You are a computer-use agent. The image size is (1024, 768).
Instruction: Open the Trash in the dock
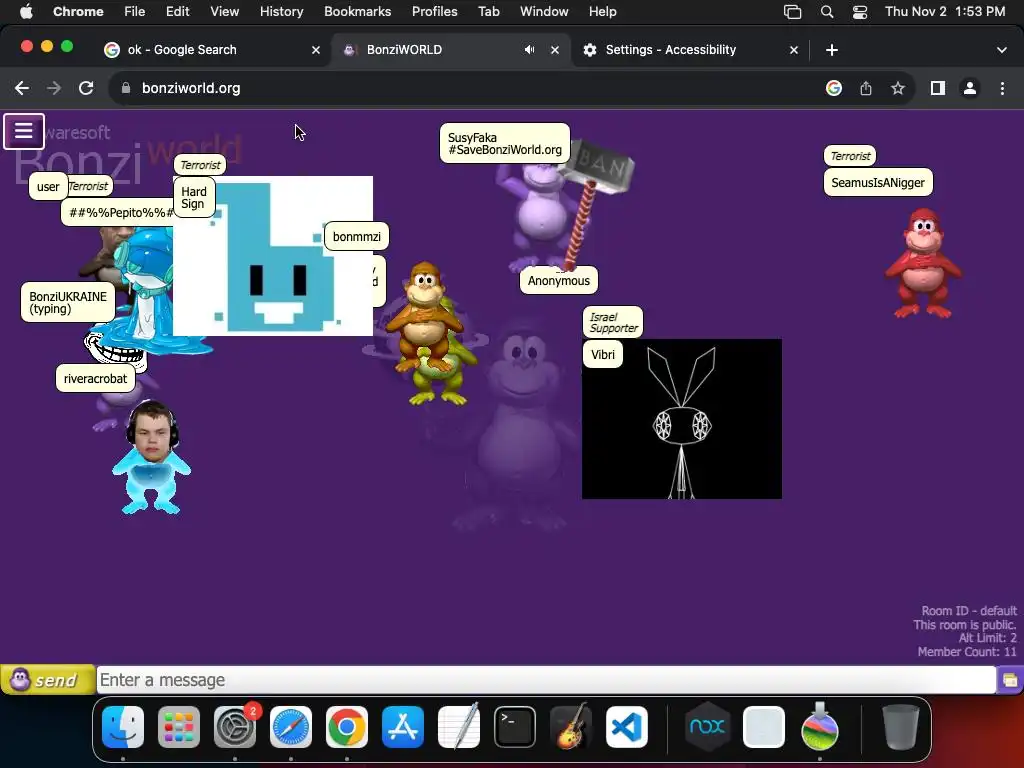(x=901, y=727)
